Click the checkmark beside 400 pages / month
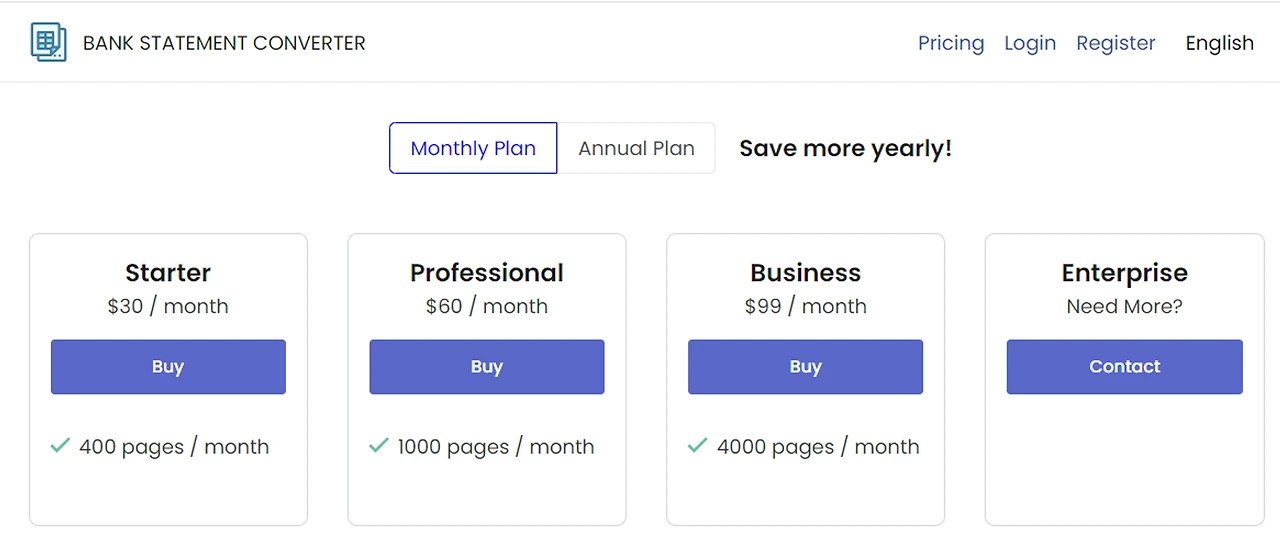This screenshot has width=1280, height=539. pyautogui.click(x=60, y=445)
